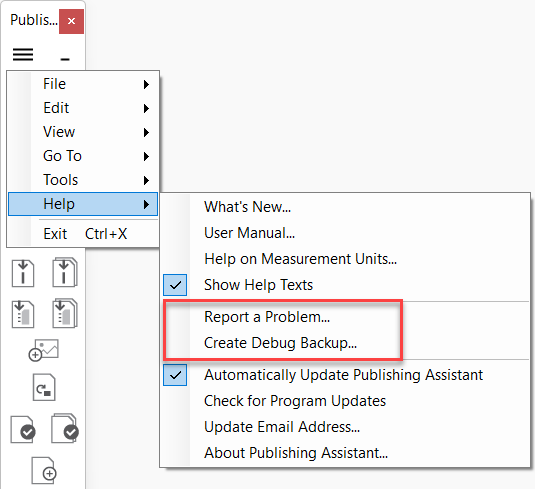Select Report a Problem...
The height and width of the screenshot is (489, 535).
345,317
